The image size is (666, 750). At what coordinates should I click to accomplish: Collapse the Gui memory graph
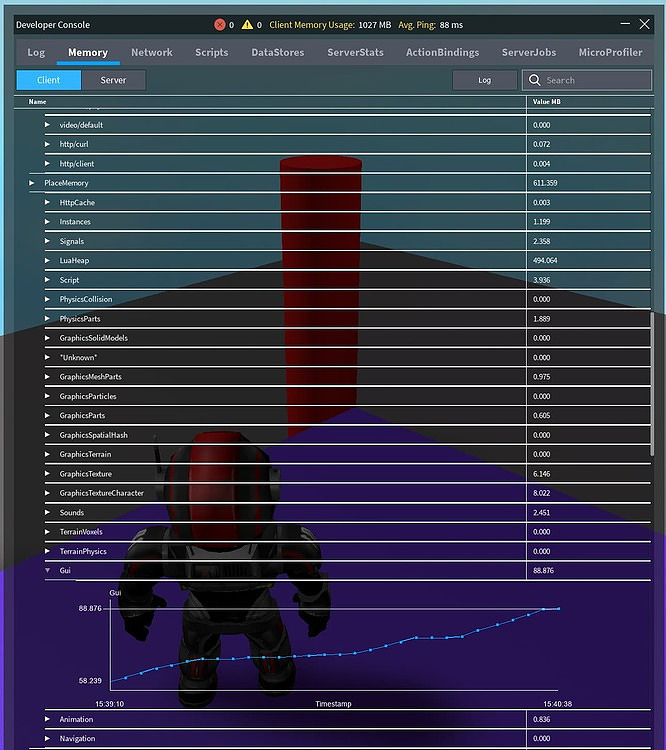coord(47,570)
